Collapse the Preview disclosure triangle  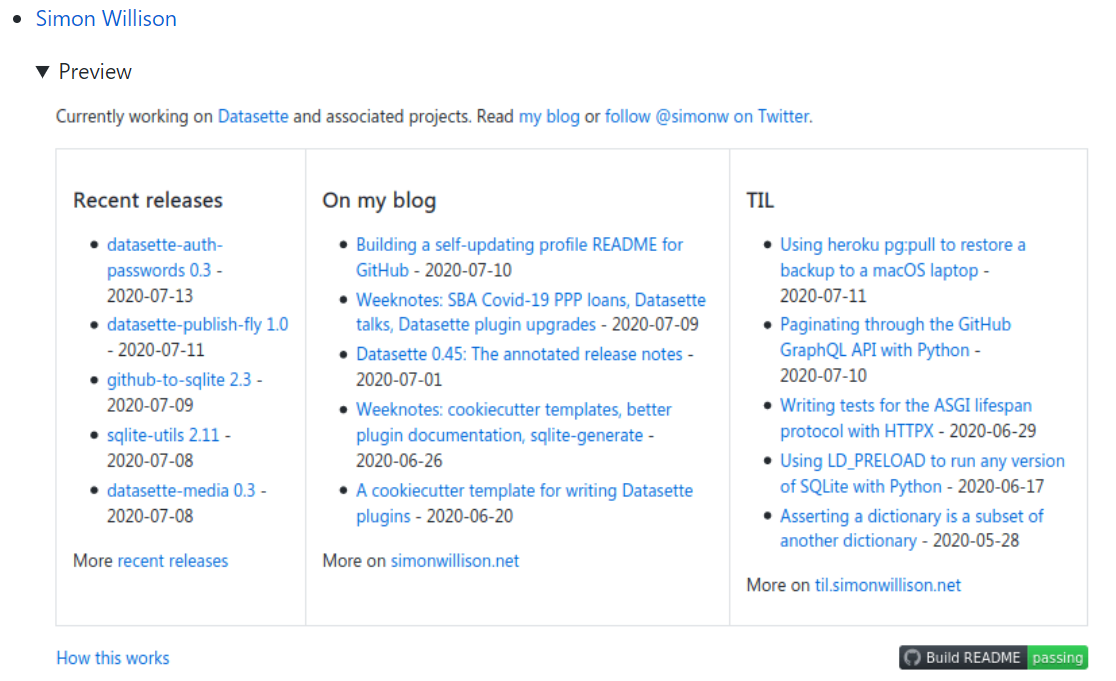pyautogui.click(x=43, y=71)
